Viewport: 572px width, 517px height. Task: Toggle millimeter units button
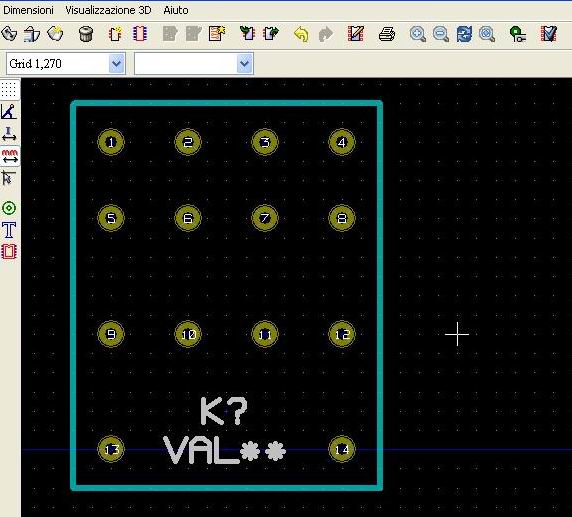tap(10, 156)
